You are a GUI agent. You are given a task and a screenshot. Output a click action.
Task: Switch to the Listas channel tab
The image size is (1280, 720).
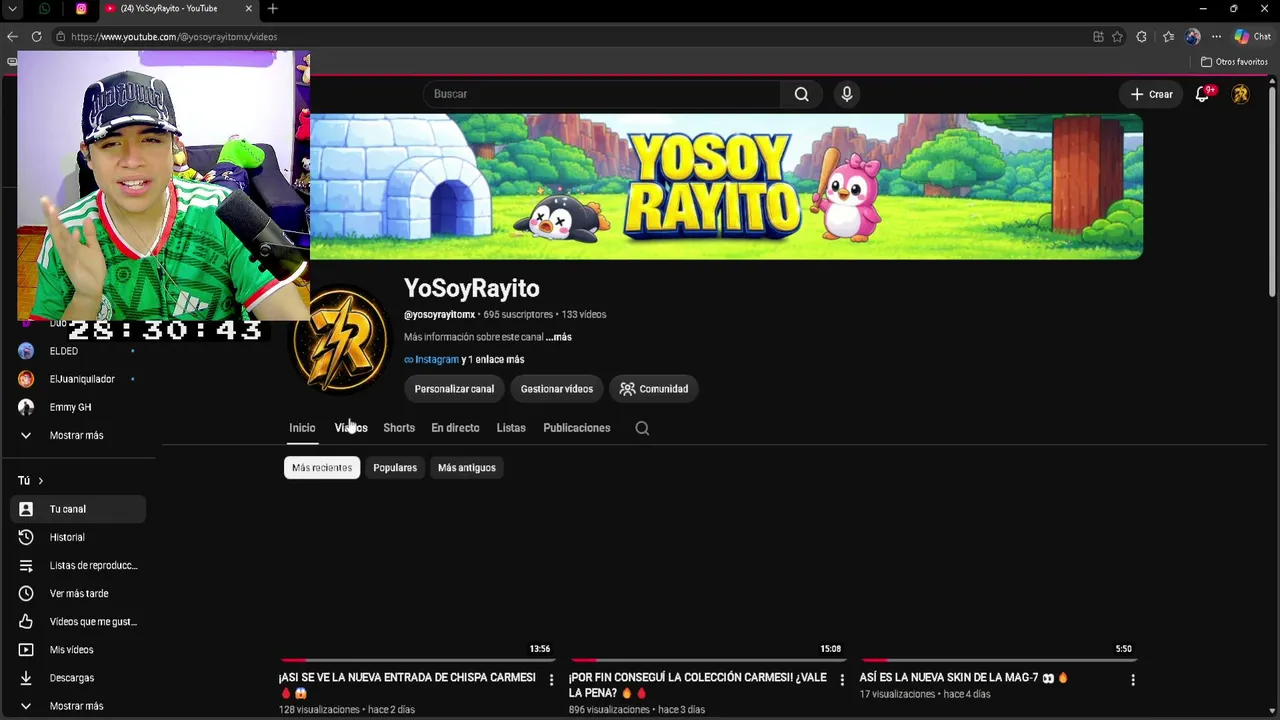point(511,428)
